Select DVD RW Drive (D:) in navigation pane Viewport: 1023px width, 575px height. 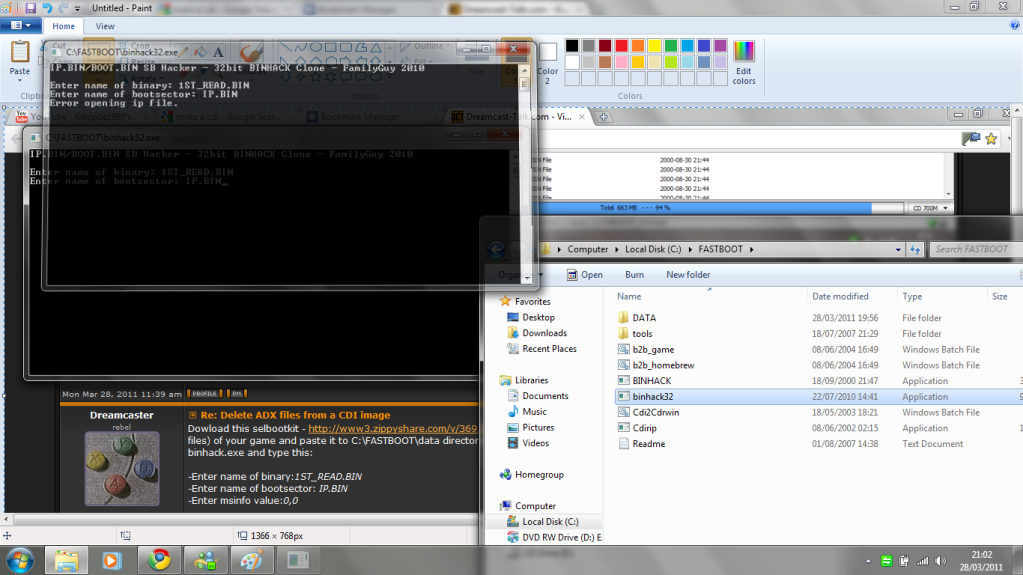[562, 537]
